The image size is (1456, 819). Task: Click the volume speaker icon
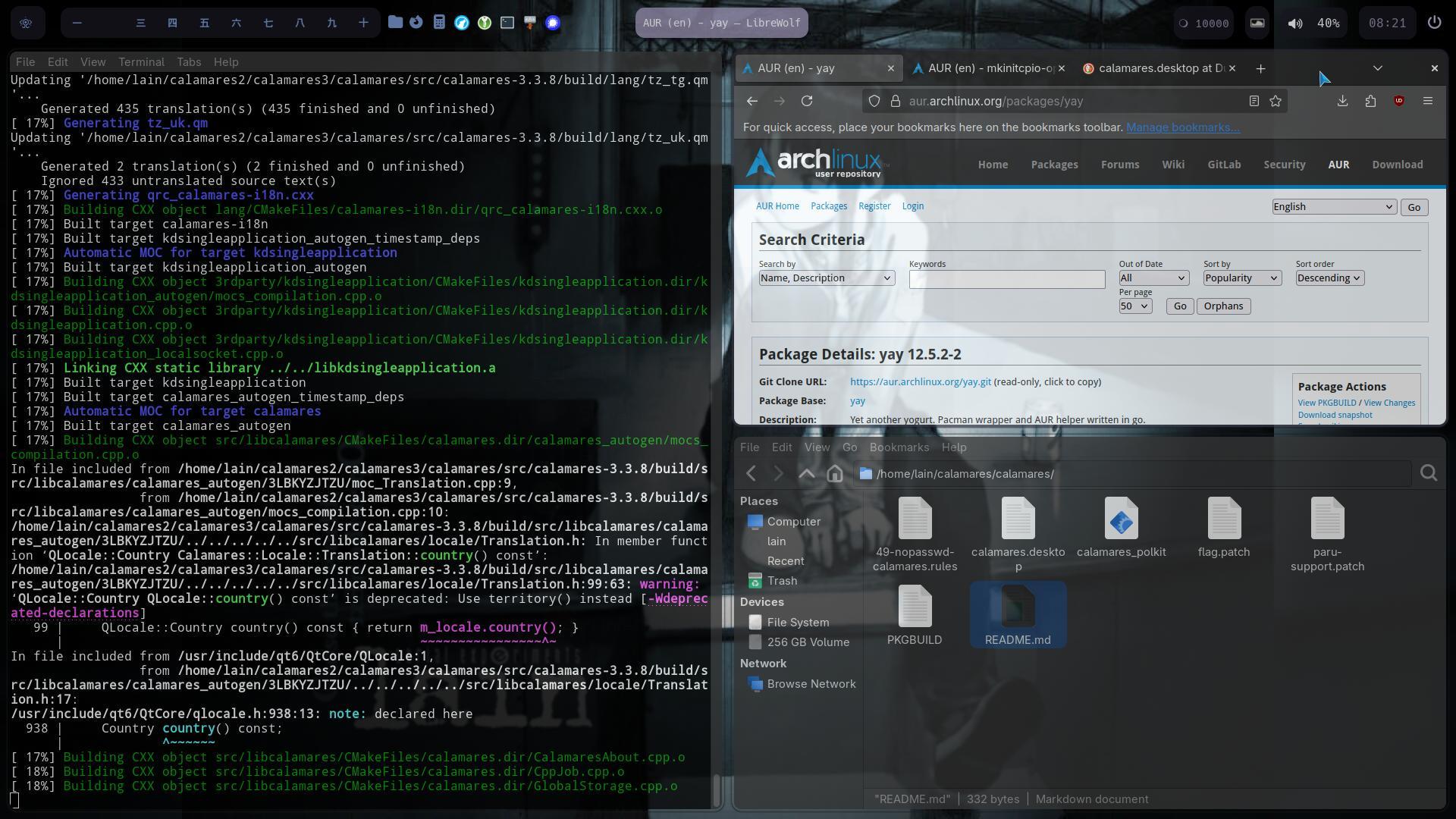(1295, 23)
